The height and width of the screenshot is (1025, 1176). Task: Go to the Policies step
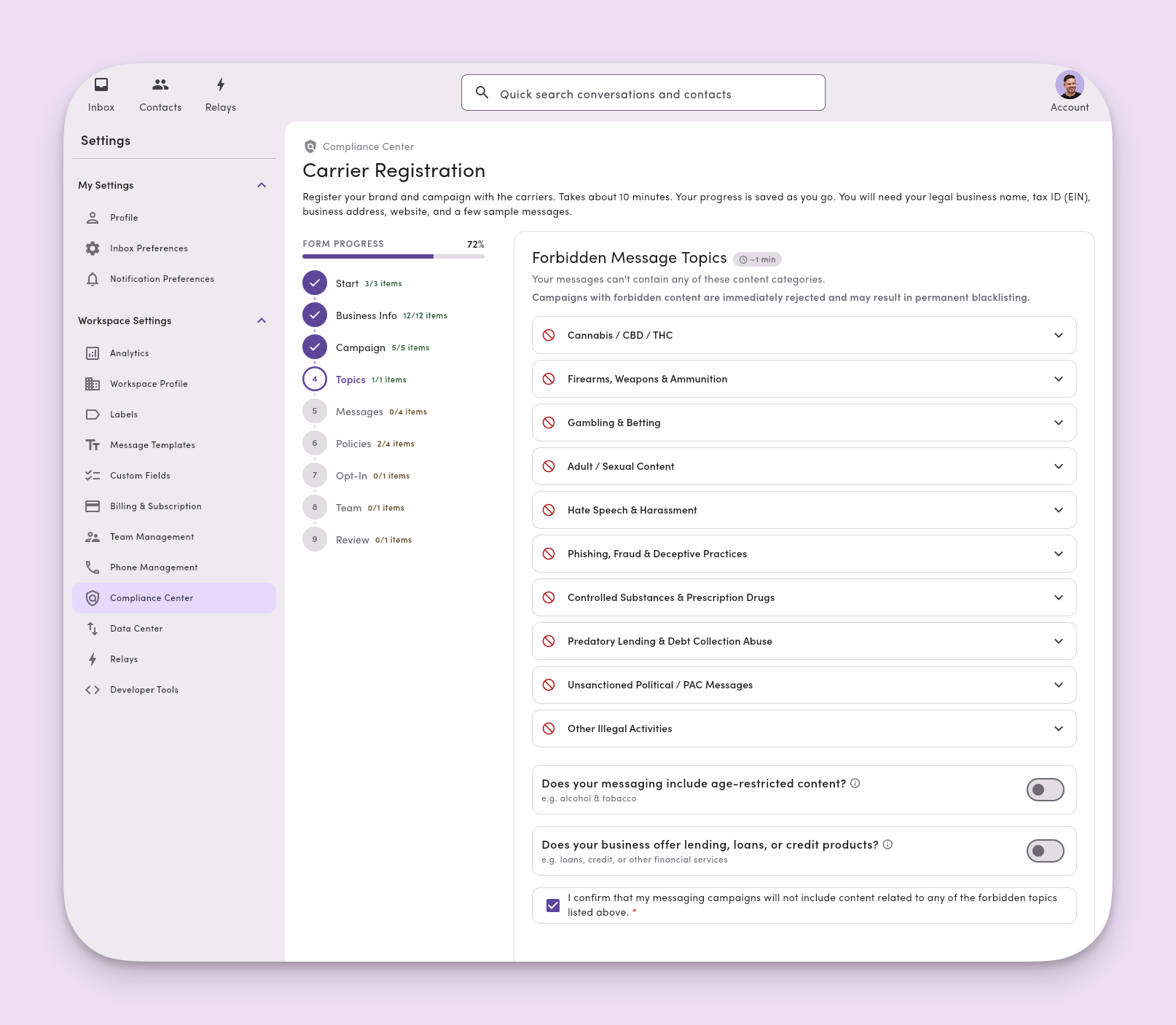coord(358,444)
